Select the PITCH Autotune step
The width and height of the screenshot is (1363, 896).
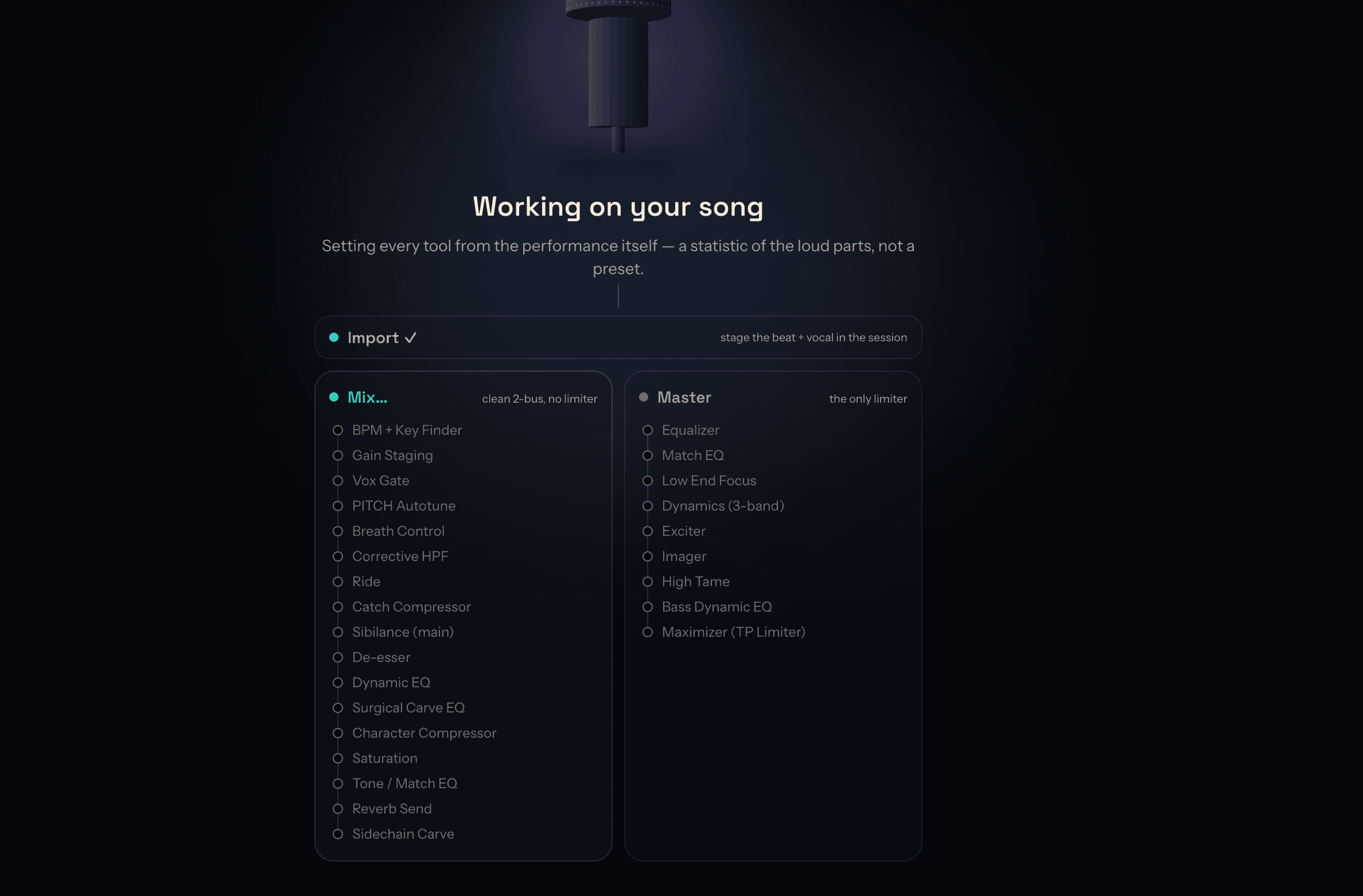point(404,506)
